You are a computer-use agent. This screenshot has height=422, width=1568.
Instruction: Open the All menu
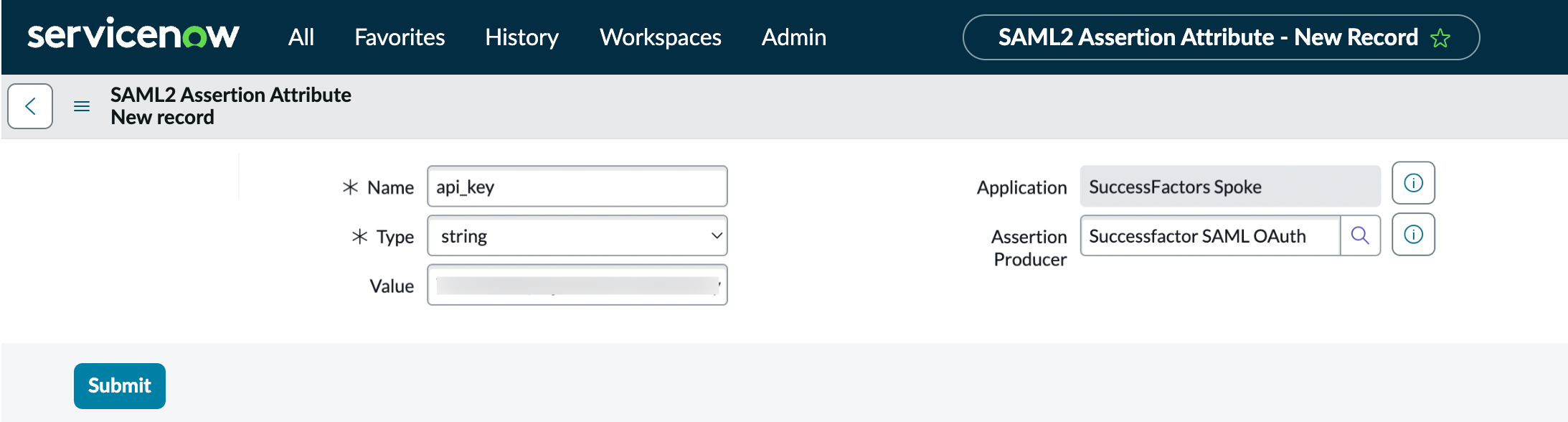click(x=301, y=37)
